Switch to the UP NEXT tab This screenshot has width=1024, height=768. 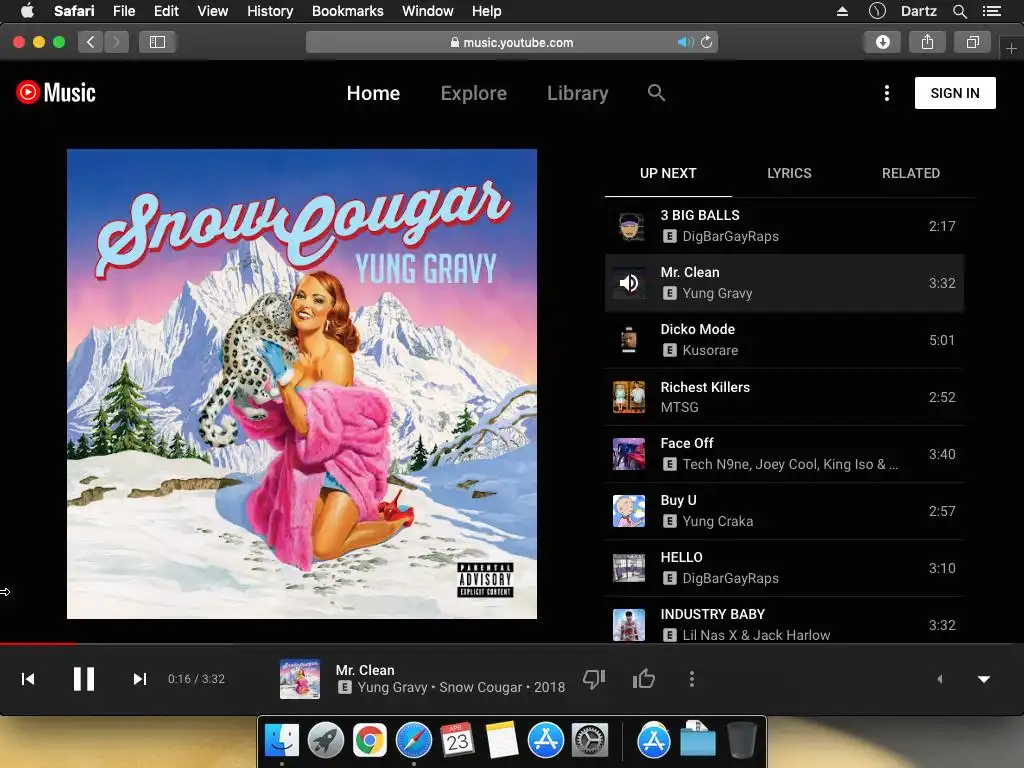click(668, 173)
